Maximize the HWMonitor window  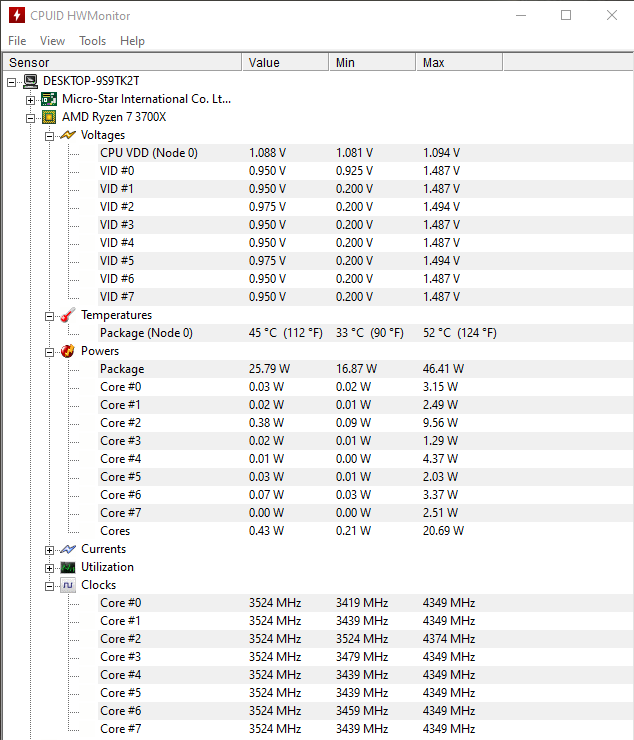point(566,15)
